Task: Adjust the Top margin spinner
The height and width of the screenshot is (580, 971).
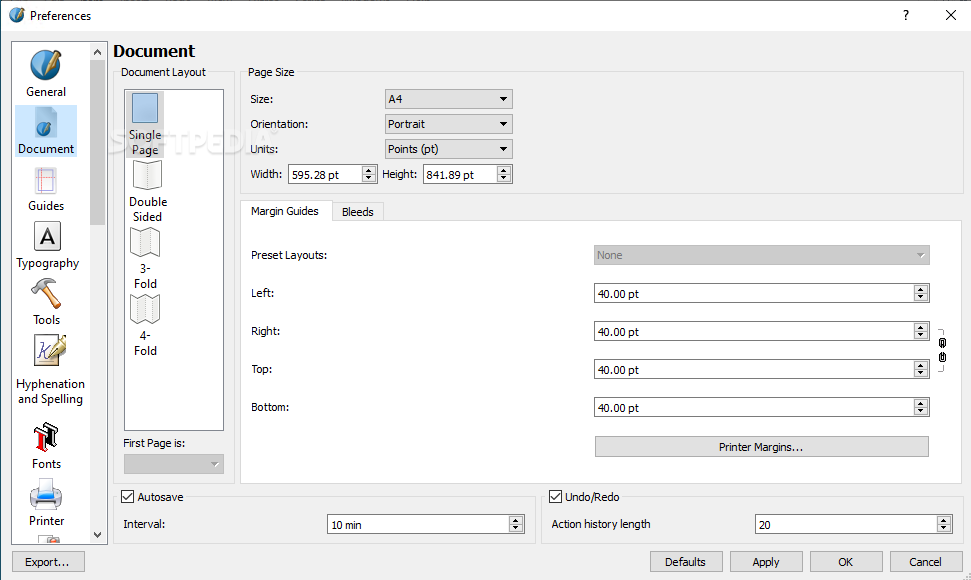Action: (x=921, y=370)
